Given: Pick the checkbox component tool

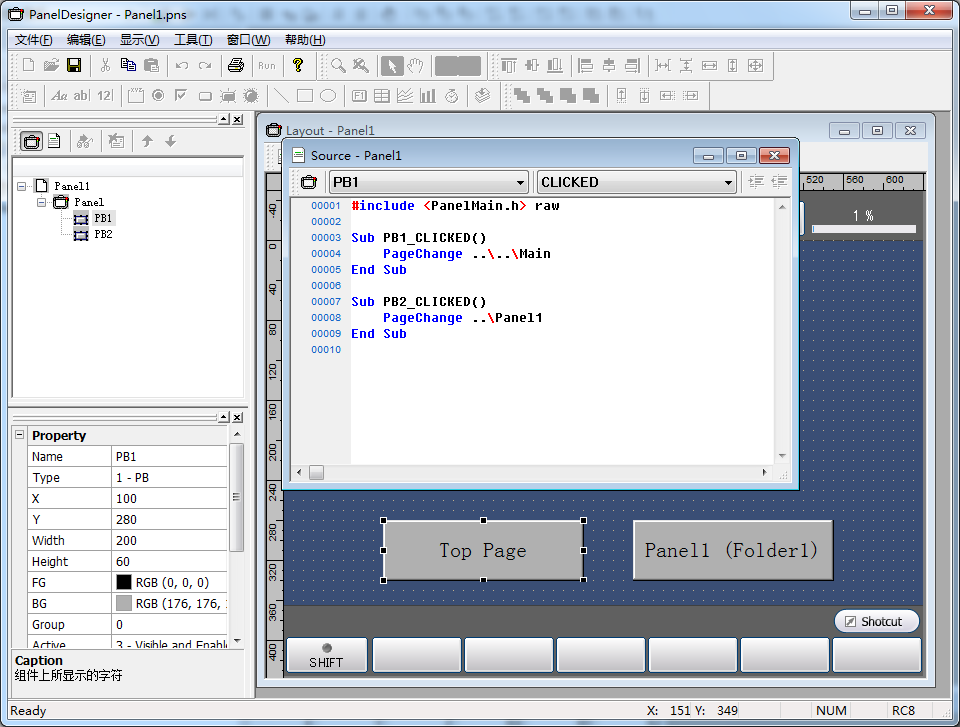Looking at the screenshot, I should (180, 96).
